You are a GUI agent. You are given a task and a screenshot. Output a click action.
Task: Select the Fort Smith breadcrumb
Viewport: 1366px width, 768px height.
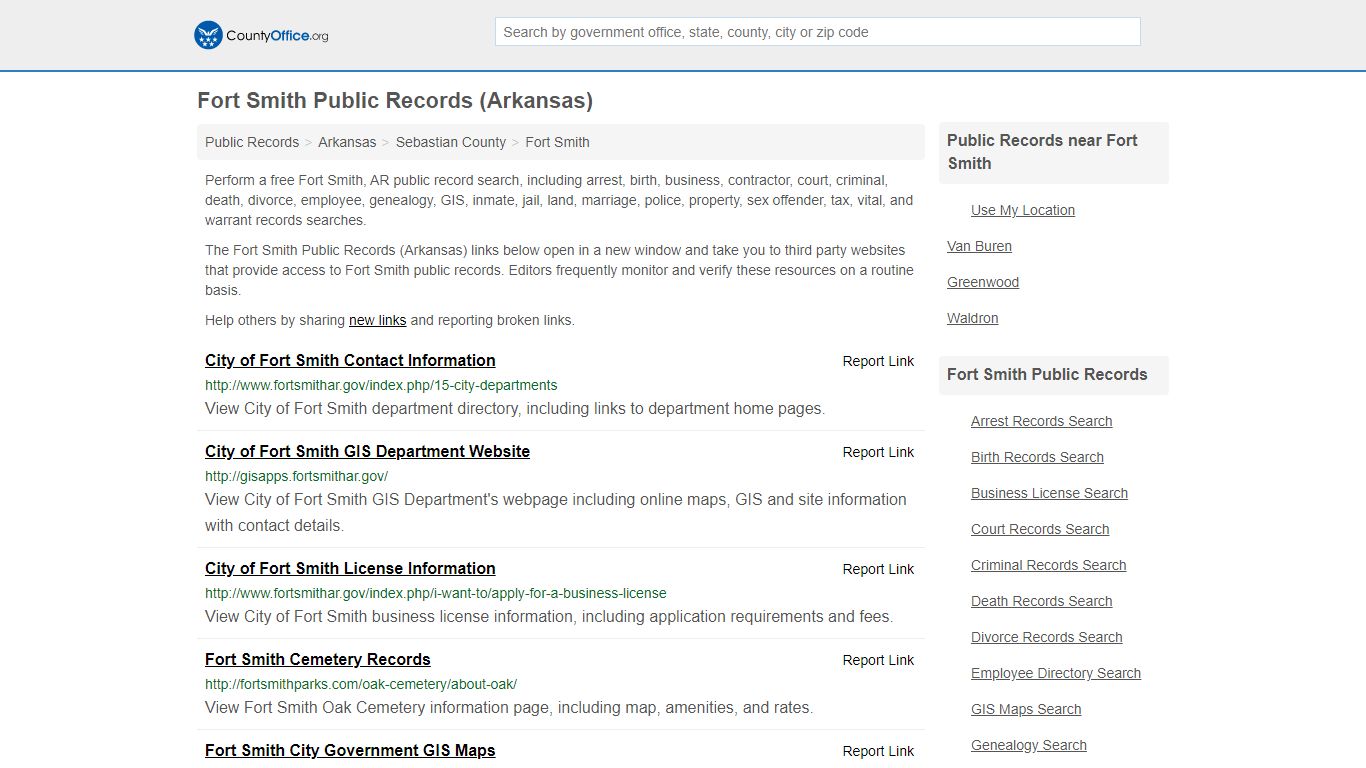tap(557, 142)
